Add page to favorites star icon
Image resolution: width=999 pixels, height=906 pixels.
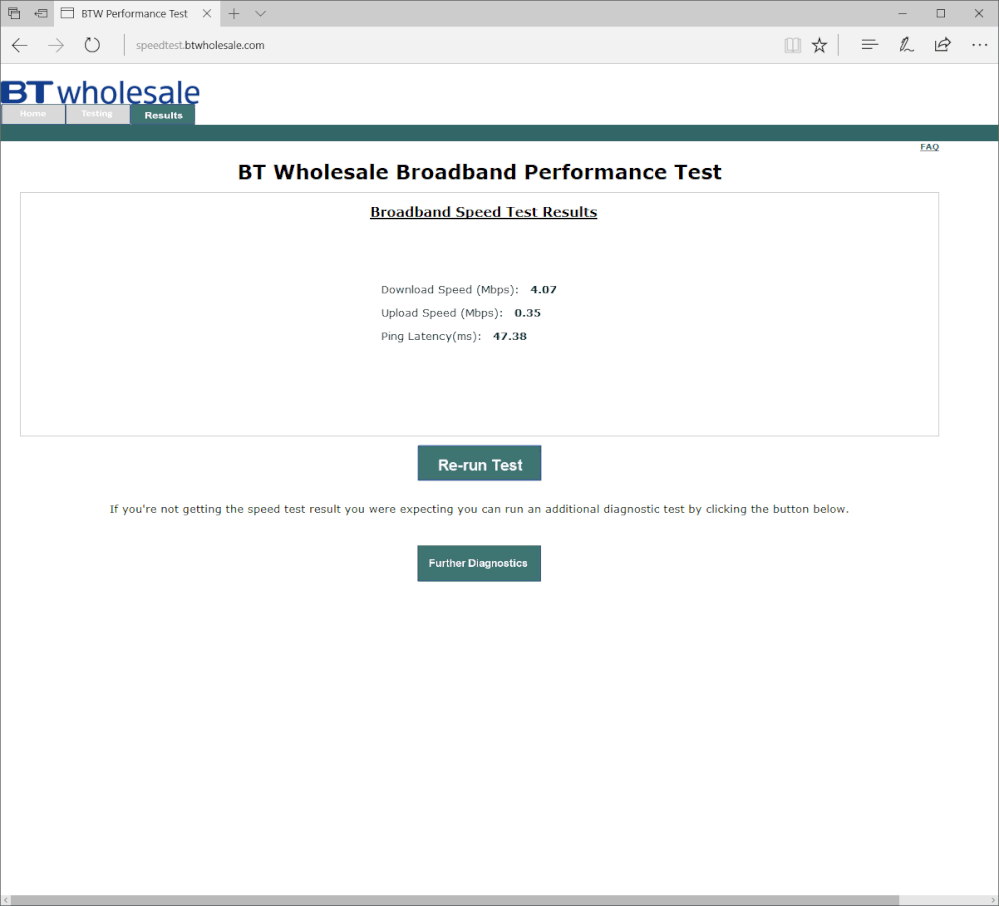click(x=819, y=45)
